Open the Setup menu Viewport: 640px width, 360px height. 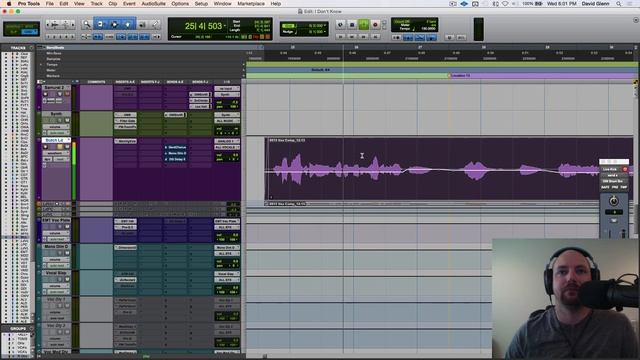pyautogui.click(x=201, y=4)
